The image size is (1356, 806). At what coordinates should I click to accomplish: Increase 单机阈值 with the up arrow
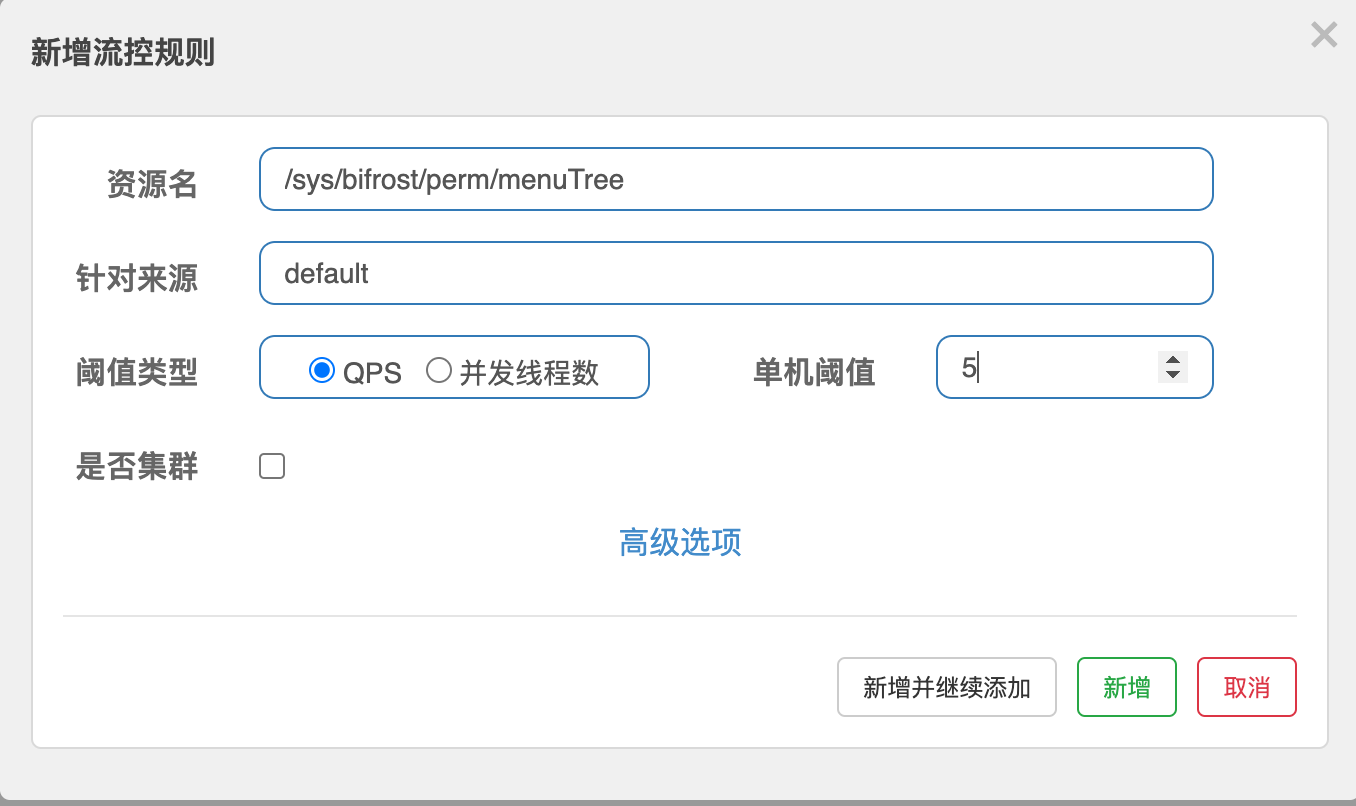coord(1172,360)
